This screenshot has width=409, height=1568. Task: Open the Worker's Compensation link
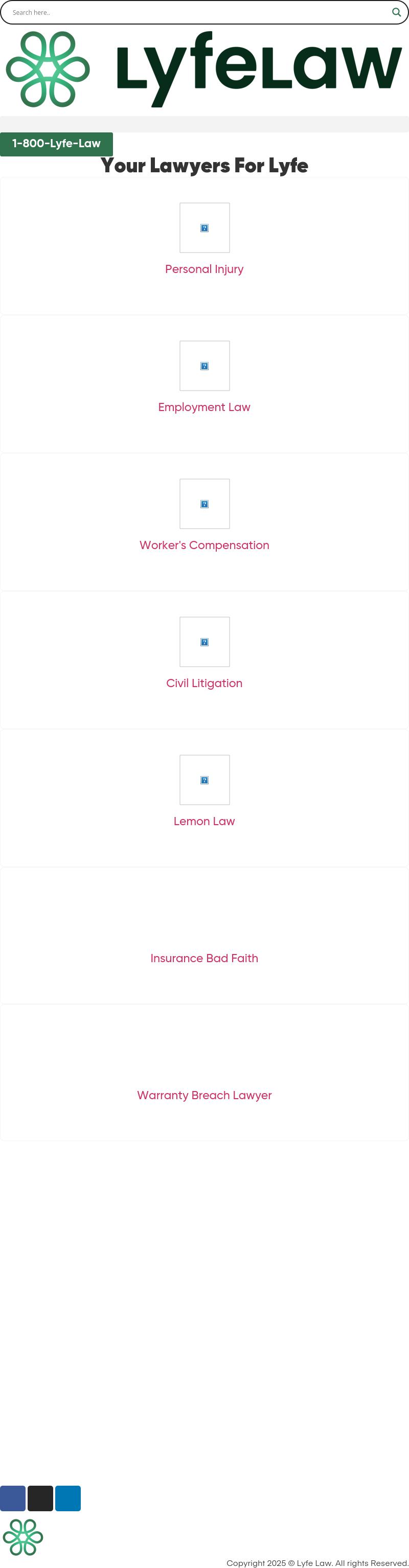(x=204, y=545)
